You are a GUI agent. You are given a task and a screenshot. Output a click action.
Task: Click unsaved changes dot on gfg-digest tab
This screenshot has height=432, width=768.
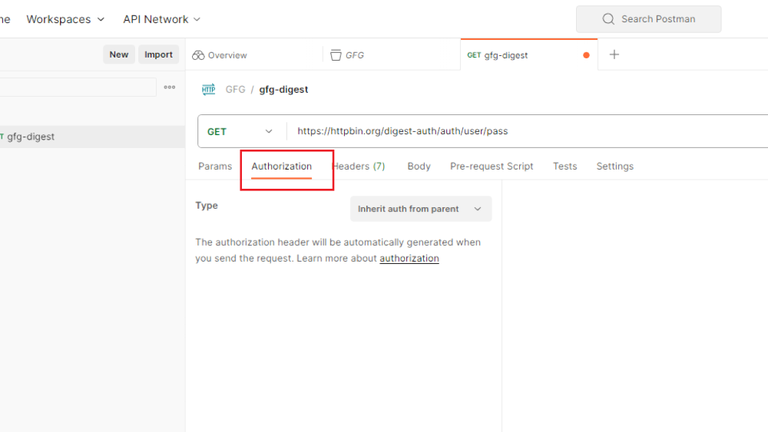coord(586,55)
